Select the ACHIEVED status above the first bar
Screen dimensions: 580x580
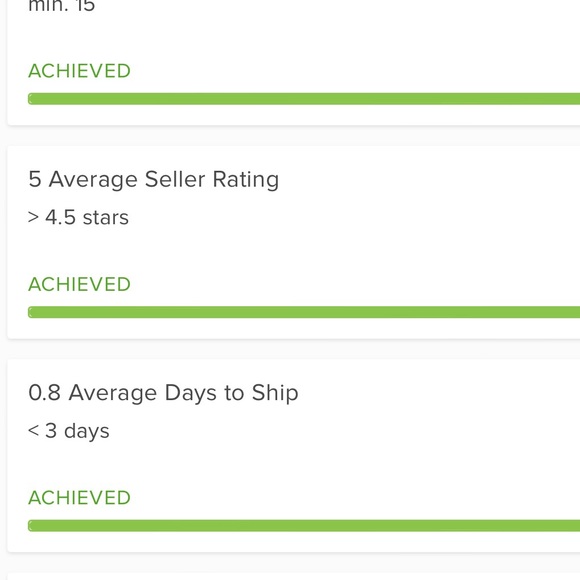(x=80, y=71)
